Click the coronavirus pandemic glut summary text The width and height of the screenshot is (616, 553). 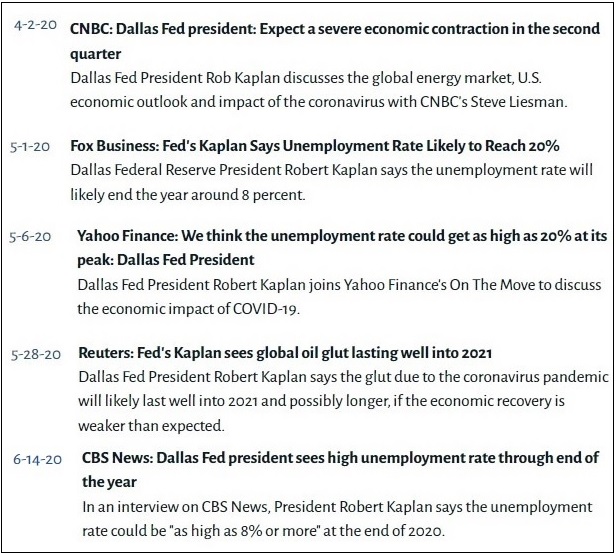click(x=343, y=401)
